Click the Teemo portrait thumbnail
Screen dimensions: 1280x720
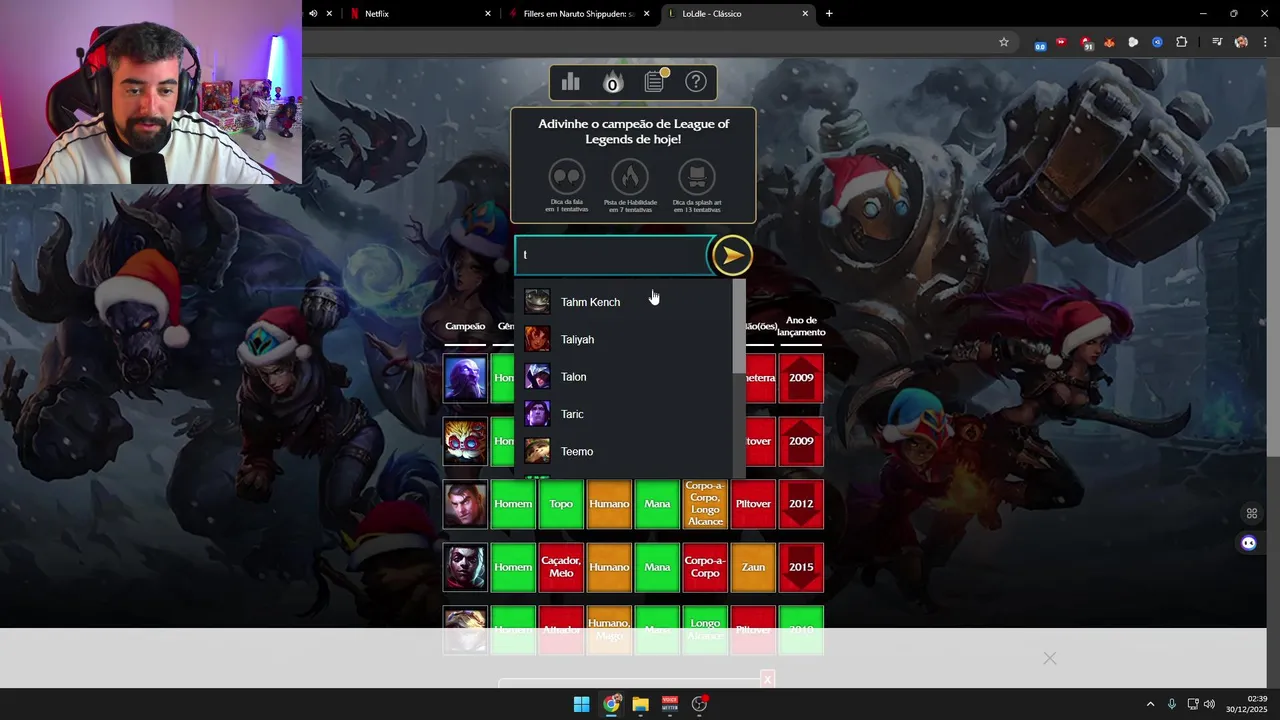(x=538, y=452)
